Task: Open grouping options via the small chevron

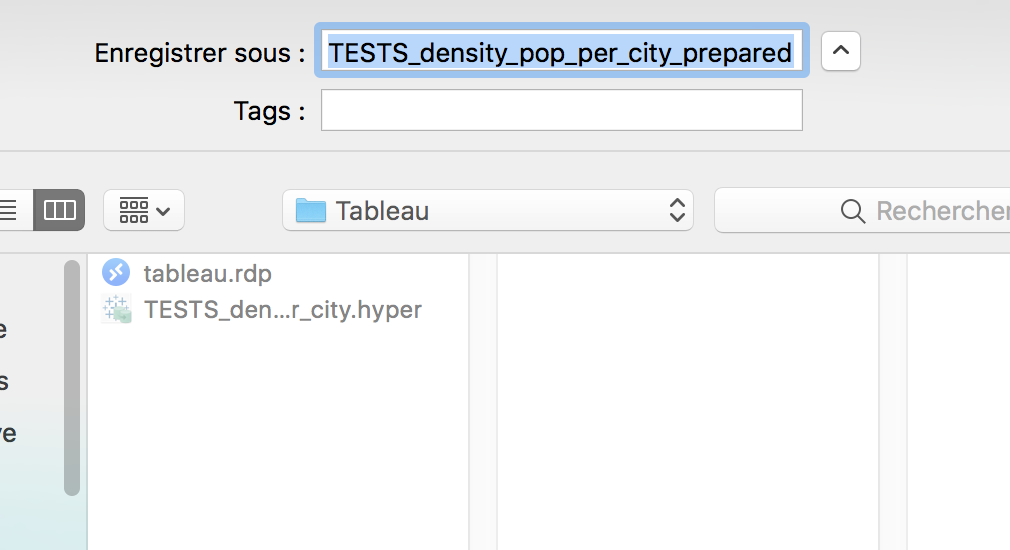Action: [x=163, y=211]
